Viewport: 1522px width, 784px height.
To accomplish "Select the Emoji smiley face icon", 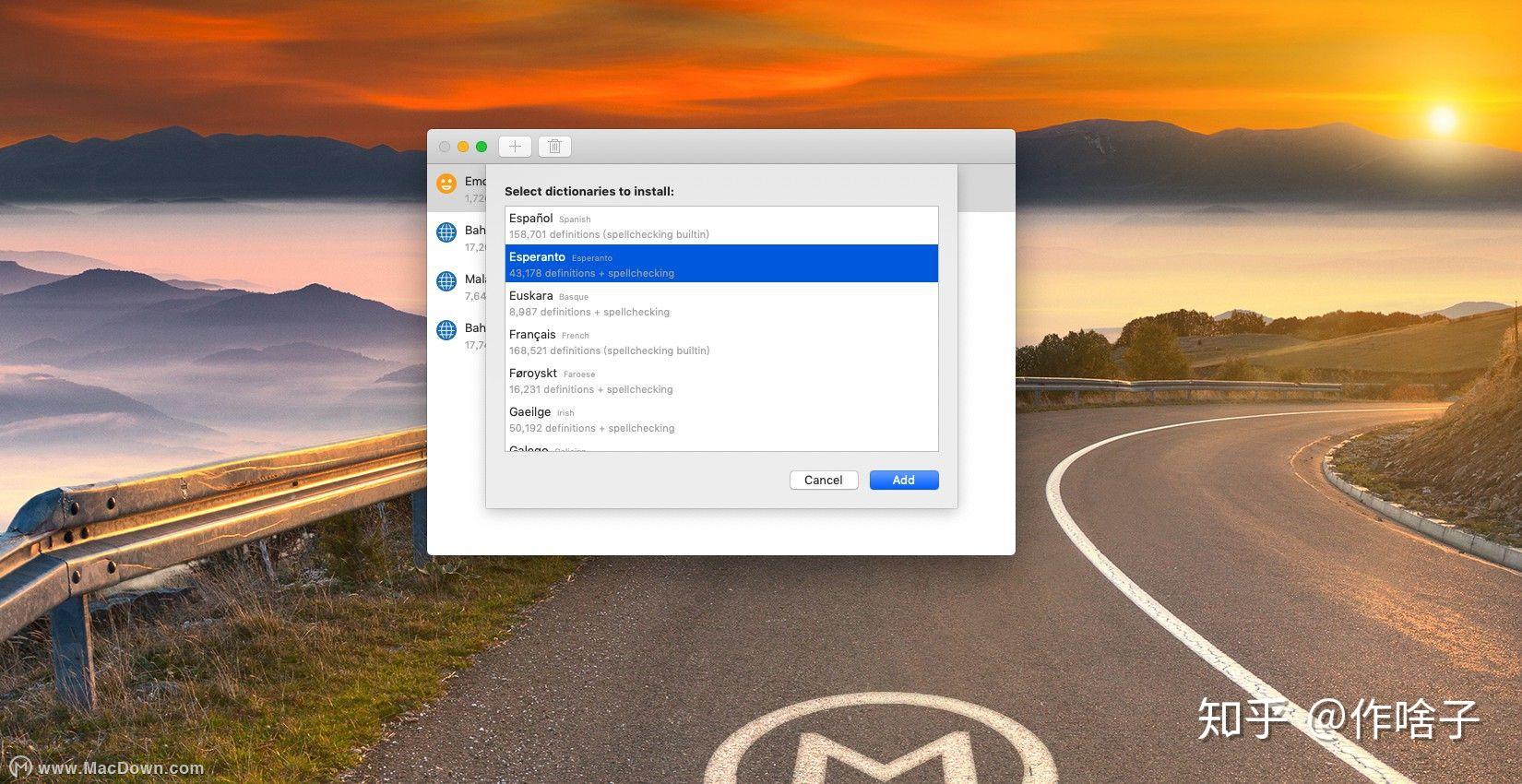I will (446, 184).
